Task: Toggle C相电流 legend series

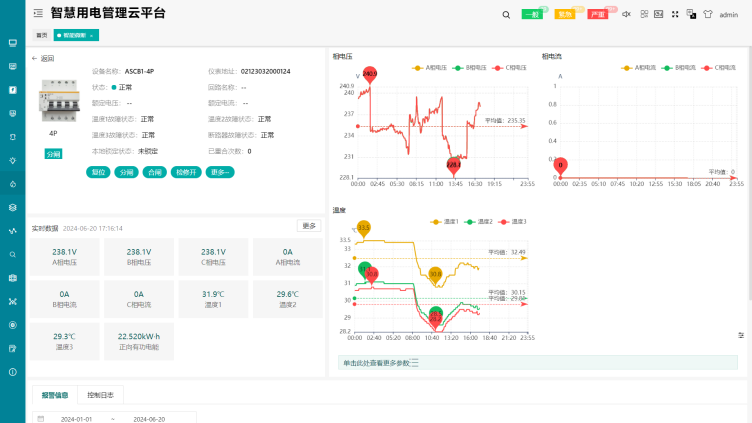Action: tap(718, 68)
